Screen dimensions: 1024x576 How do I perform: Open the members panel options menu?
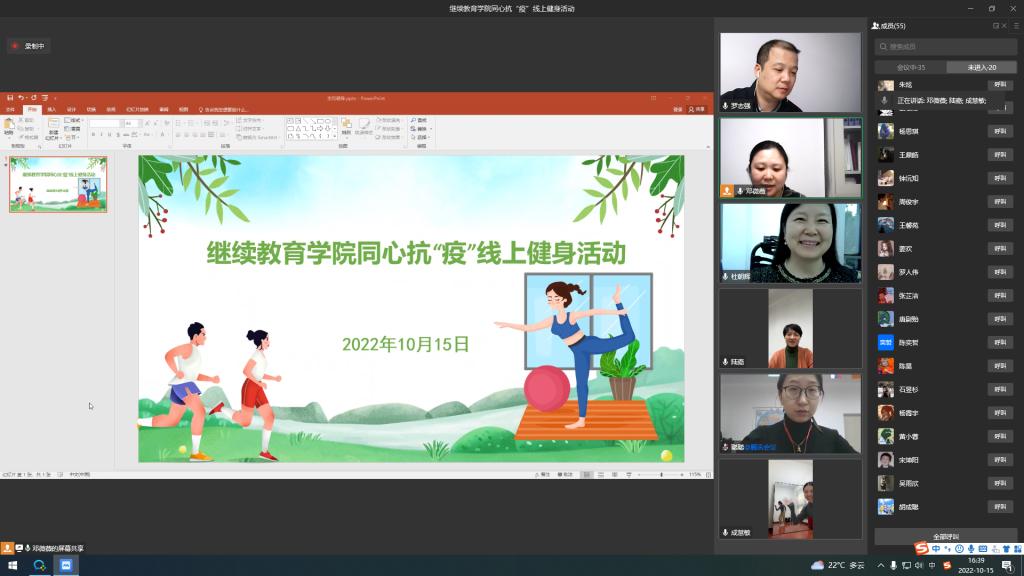(x=1016, y=25)
